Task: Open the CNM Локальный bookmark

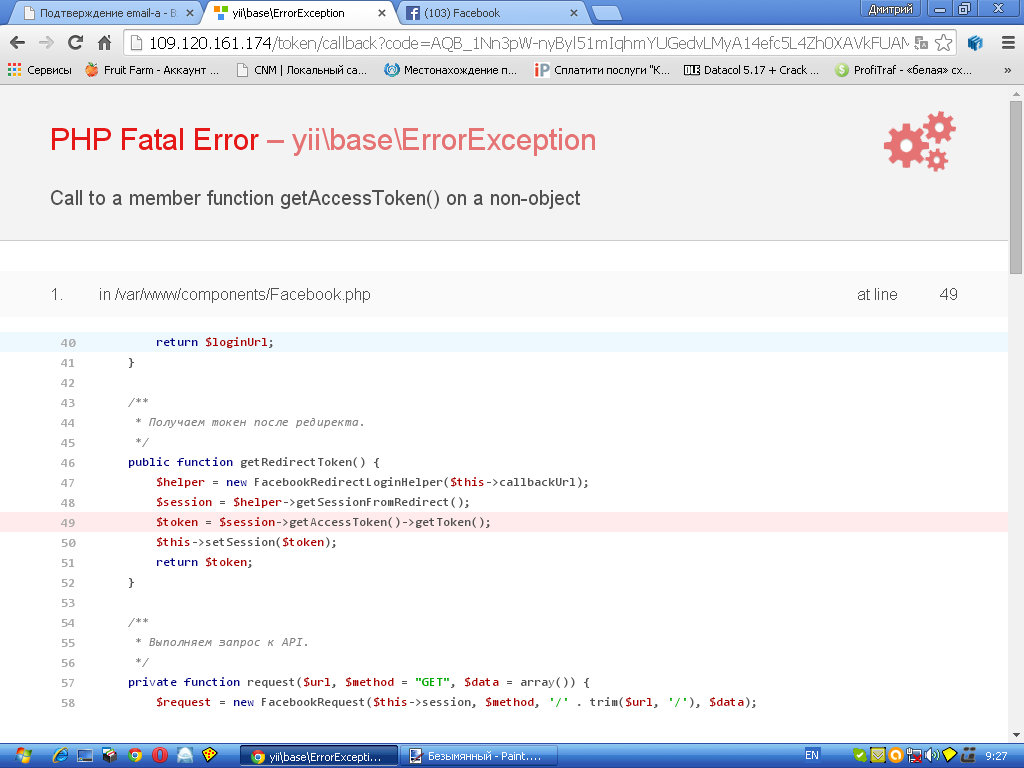Action: point(302,70)
